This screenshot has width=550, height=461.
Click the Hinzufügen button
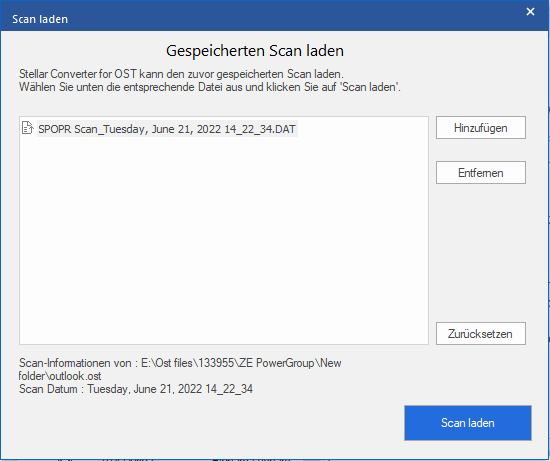point(481,128)
